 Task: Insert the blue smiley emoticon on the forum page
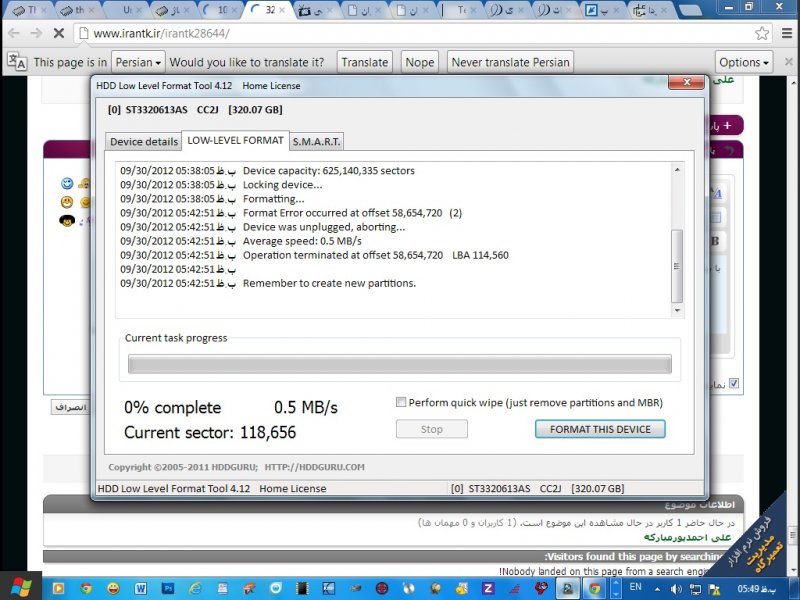click(67, 183)
